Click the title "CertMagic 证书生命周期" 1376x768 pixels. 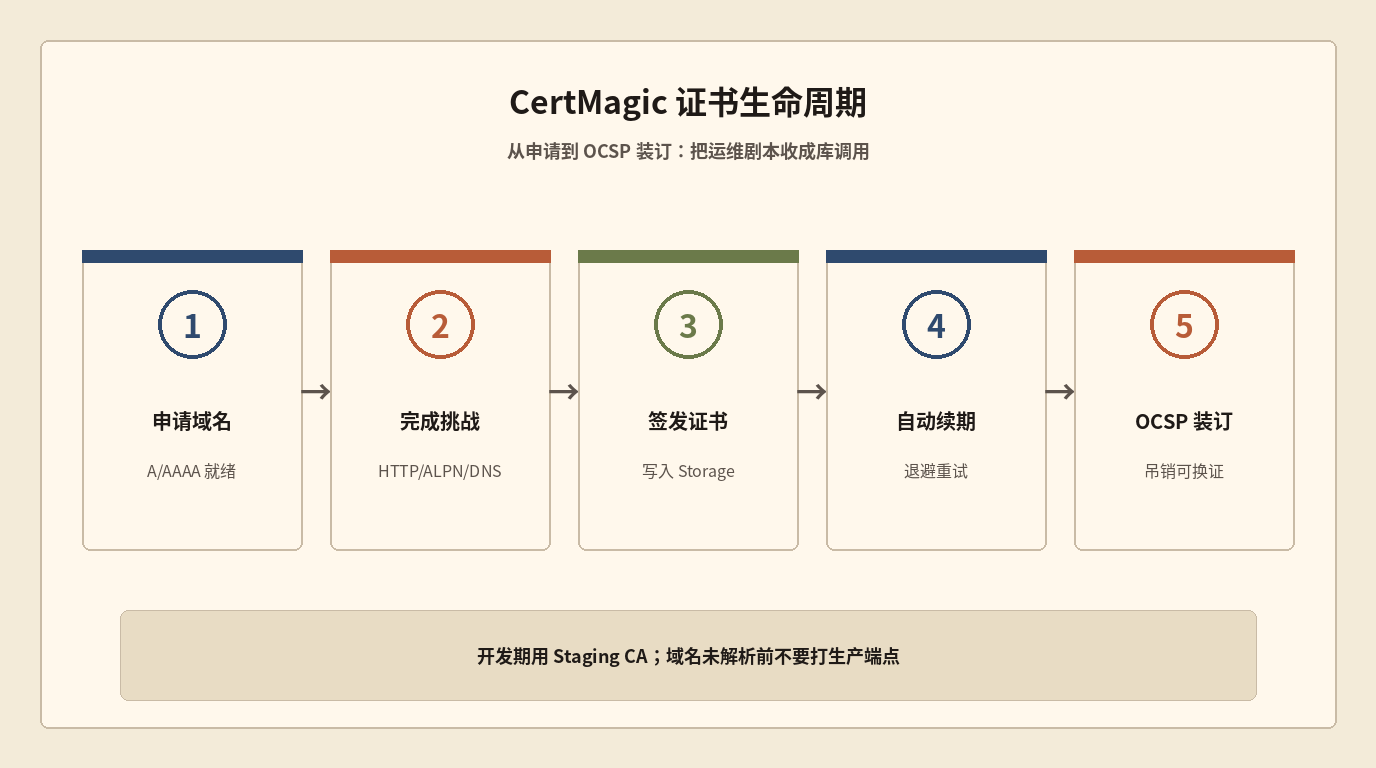(688, 103)
